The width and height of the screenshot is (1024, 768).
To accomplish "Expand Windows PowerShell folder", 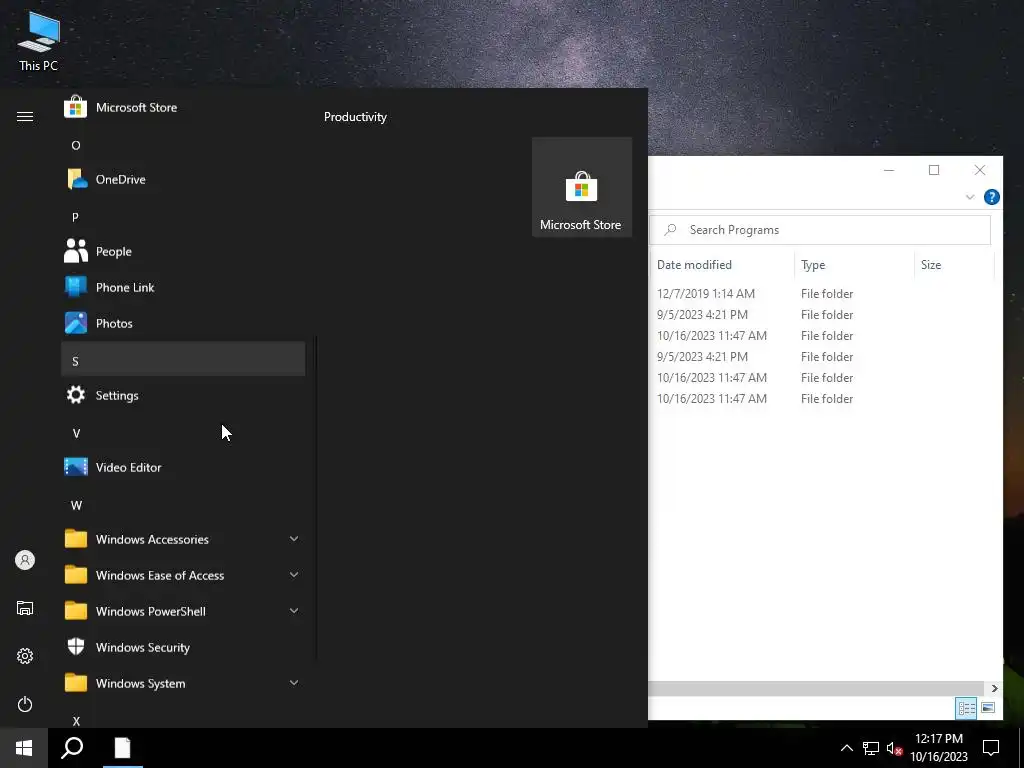I will (183, 611).
